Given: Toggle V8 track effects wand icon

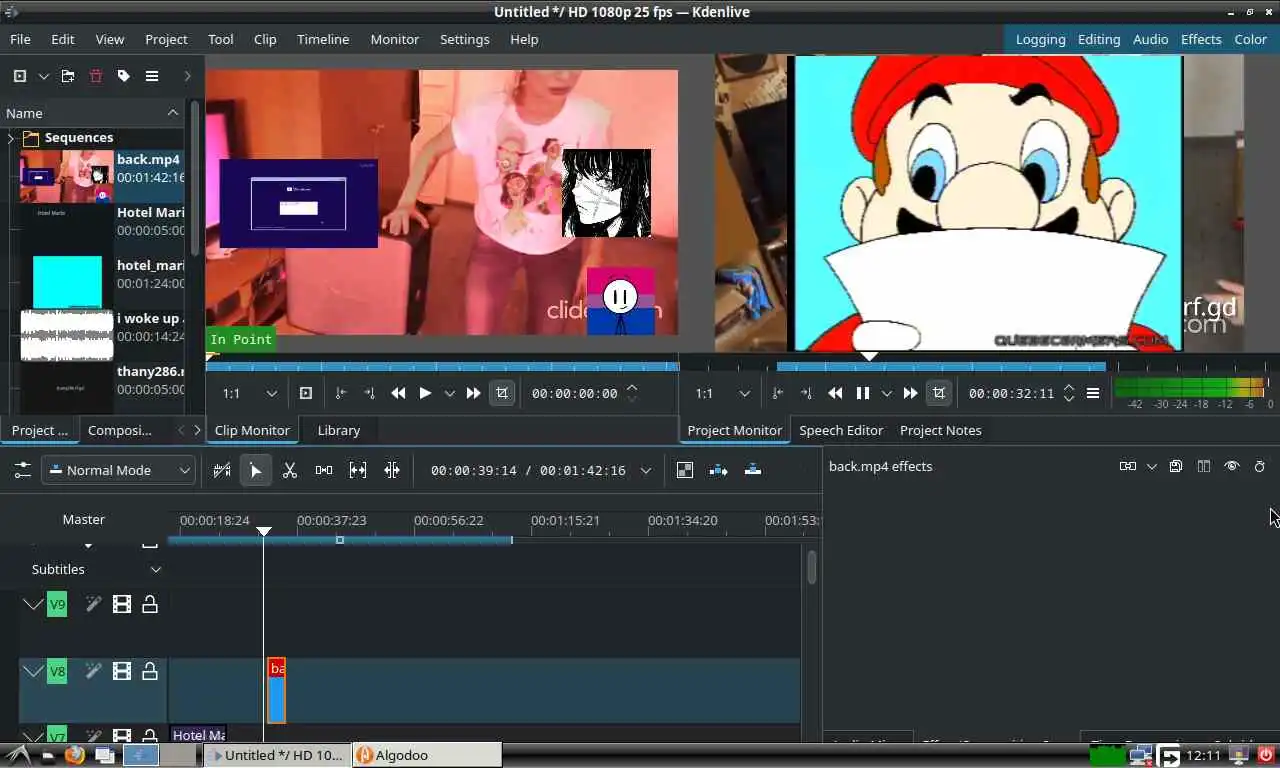Looking at the screenshot, I should point(93,672).
